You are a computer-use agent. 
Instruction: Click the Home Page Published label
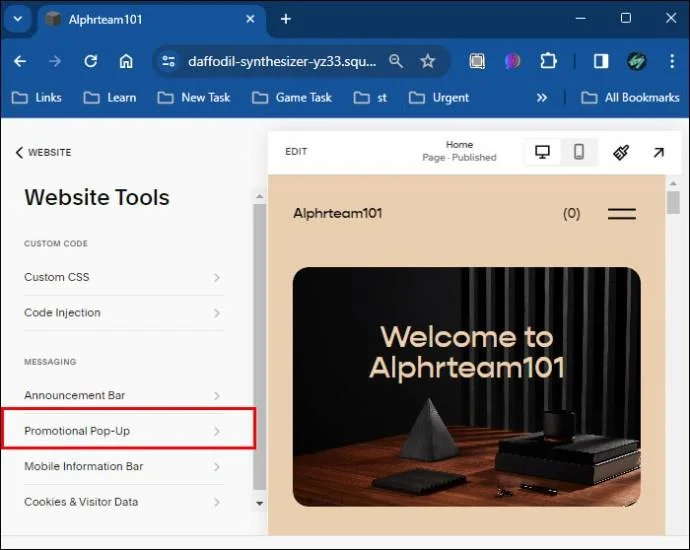point(459,151)
